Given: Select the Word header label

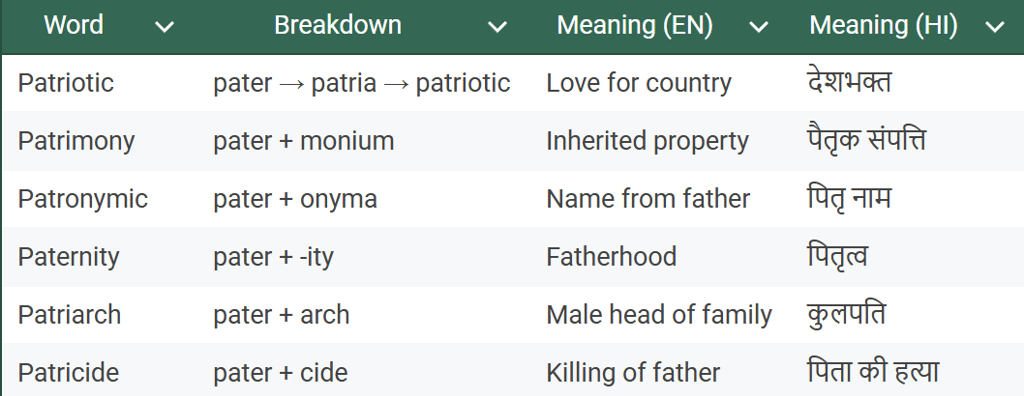Looking at the screenshot, I should tap(73, 25).
